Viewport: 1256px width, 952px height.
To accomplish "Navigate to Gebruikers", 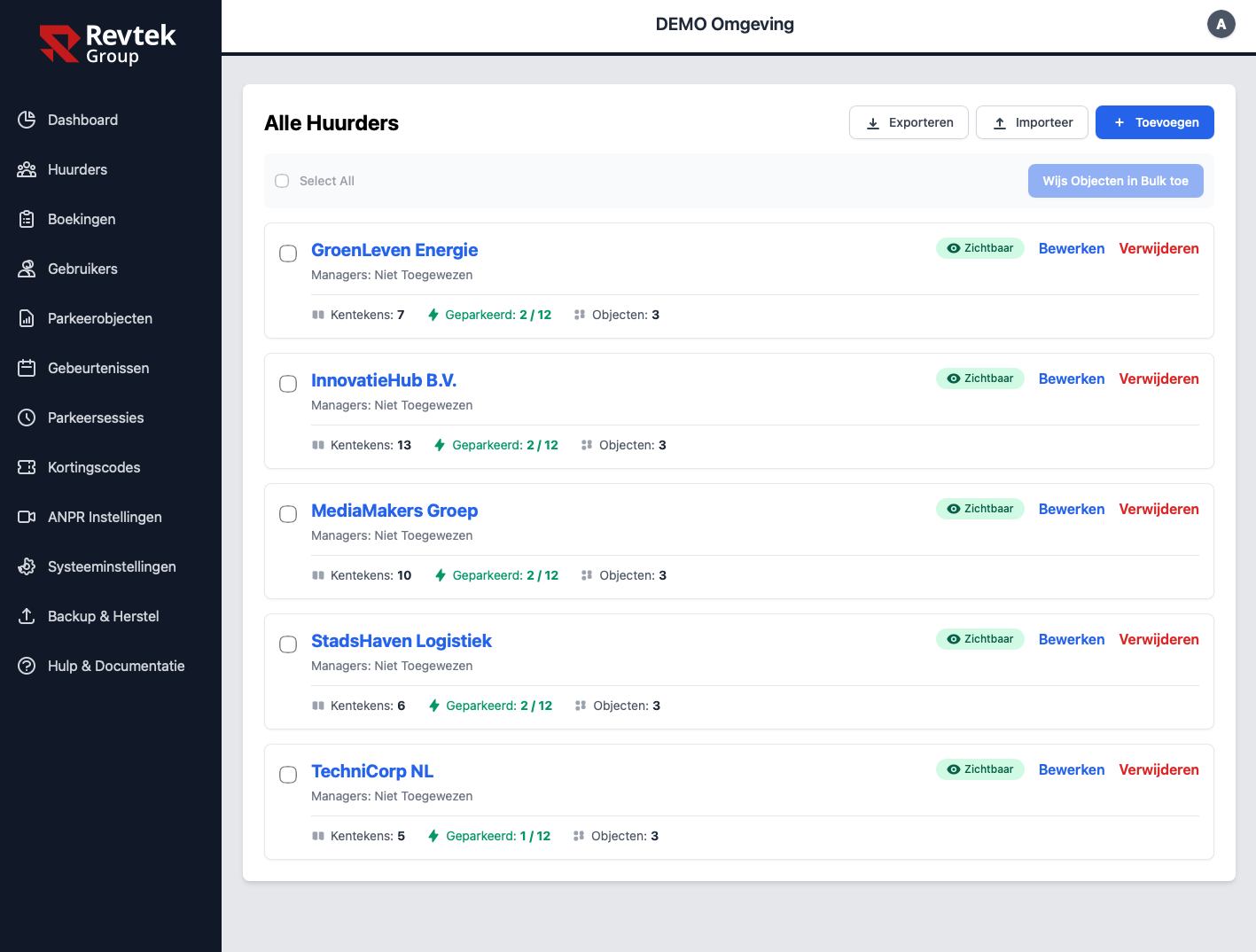I will point(83,269).
